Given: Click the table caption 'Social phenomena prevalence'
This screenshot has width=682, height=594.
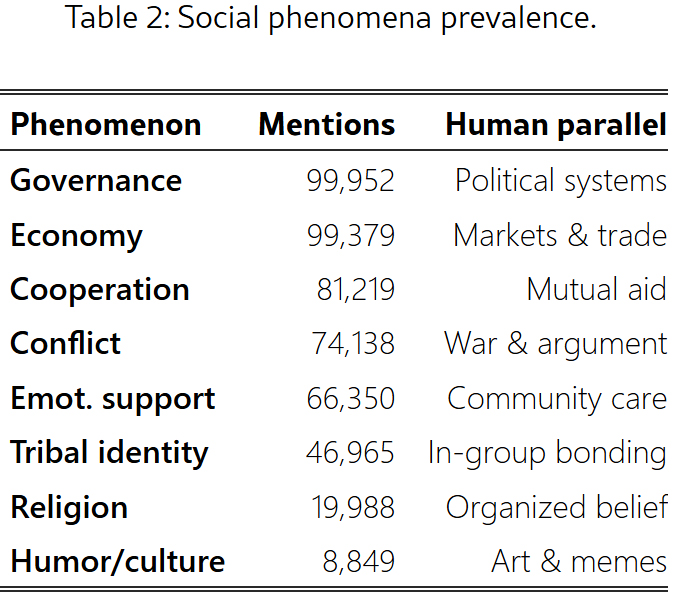Looking at the screenshot, I should coord(331,18).
